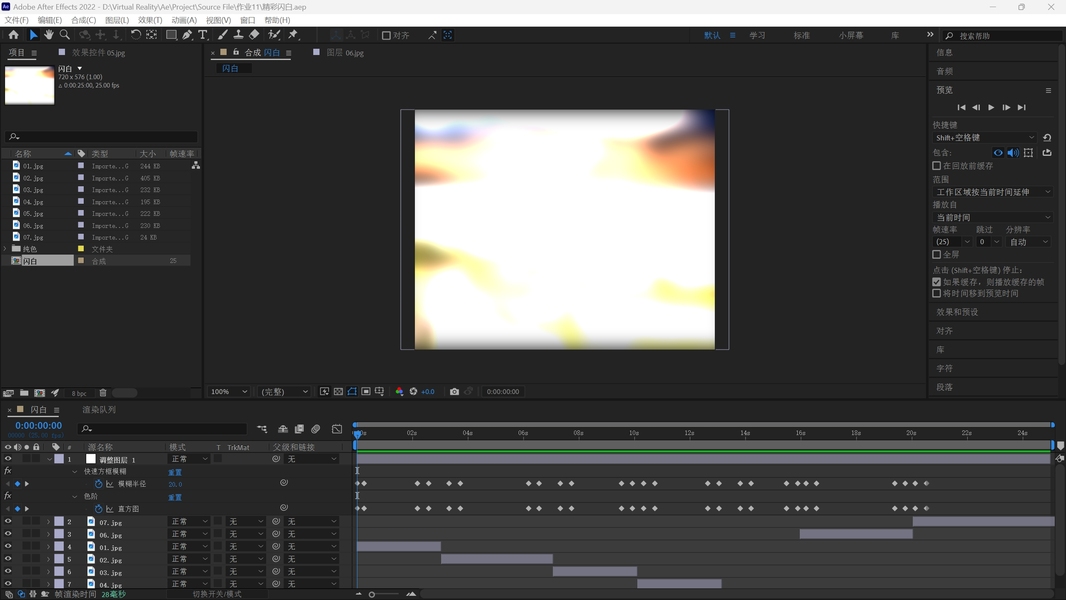Open the 效果(T) menu

[x=150, y=20]
